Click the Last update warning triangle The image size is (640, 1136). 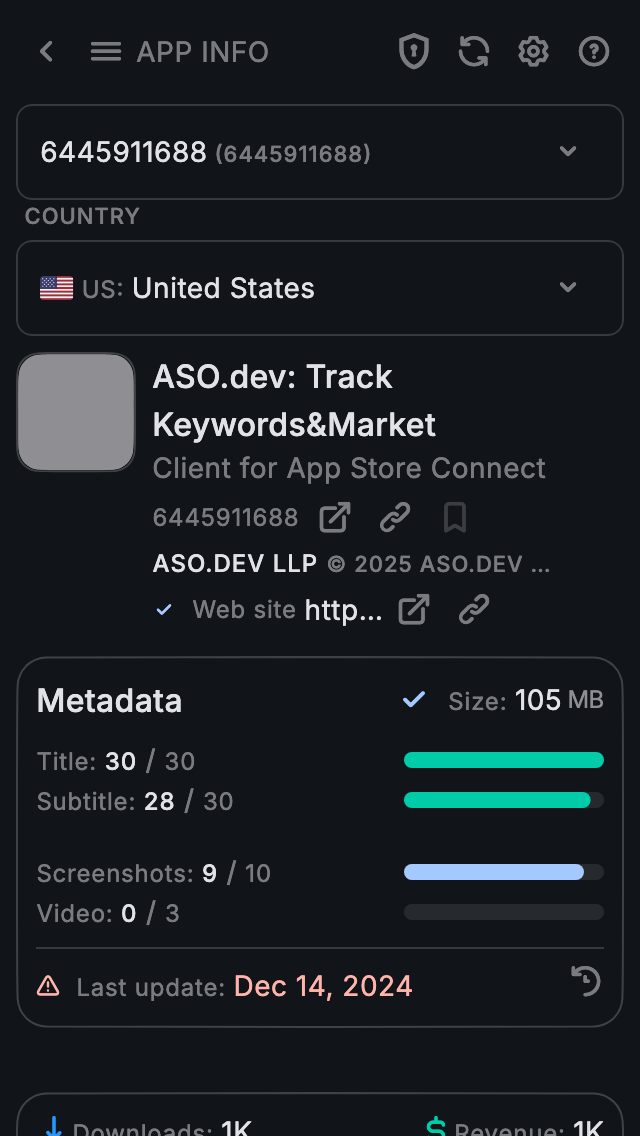(48, 987)
